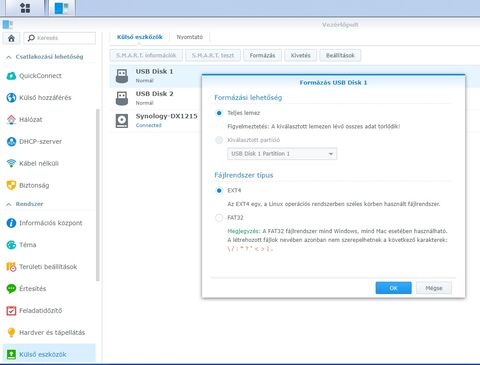Viewport: 480px width, 365px height.
Task: Open QuickConnect settings icon
Action: pos(11,76)
